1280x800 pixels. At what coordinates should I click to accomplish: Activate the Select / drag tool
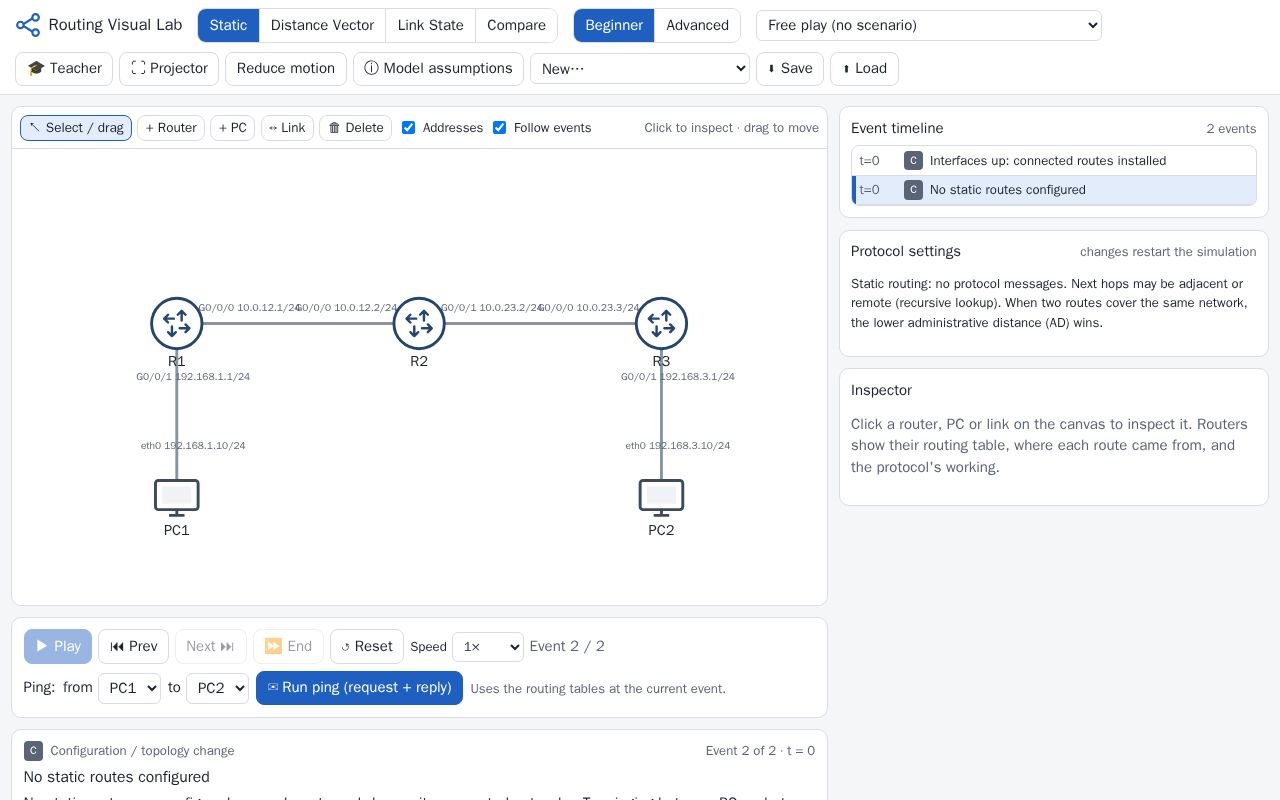[x=76, y=128]
